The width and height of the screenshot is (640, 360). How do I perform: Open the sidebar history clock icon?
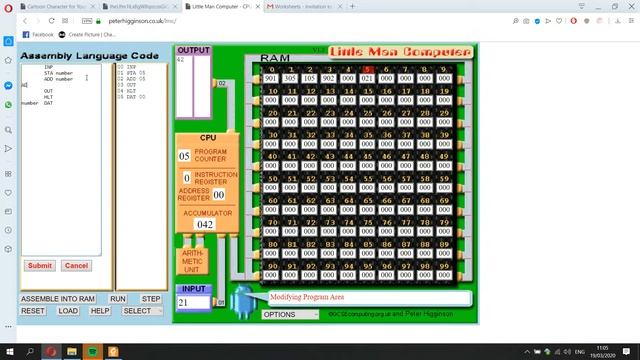[x=8, y=230]
